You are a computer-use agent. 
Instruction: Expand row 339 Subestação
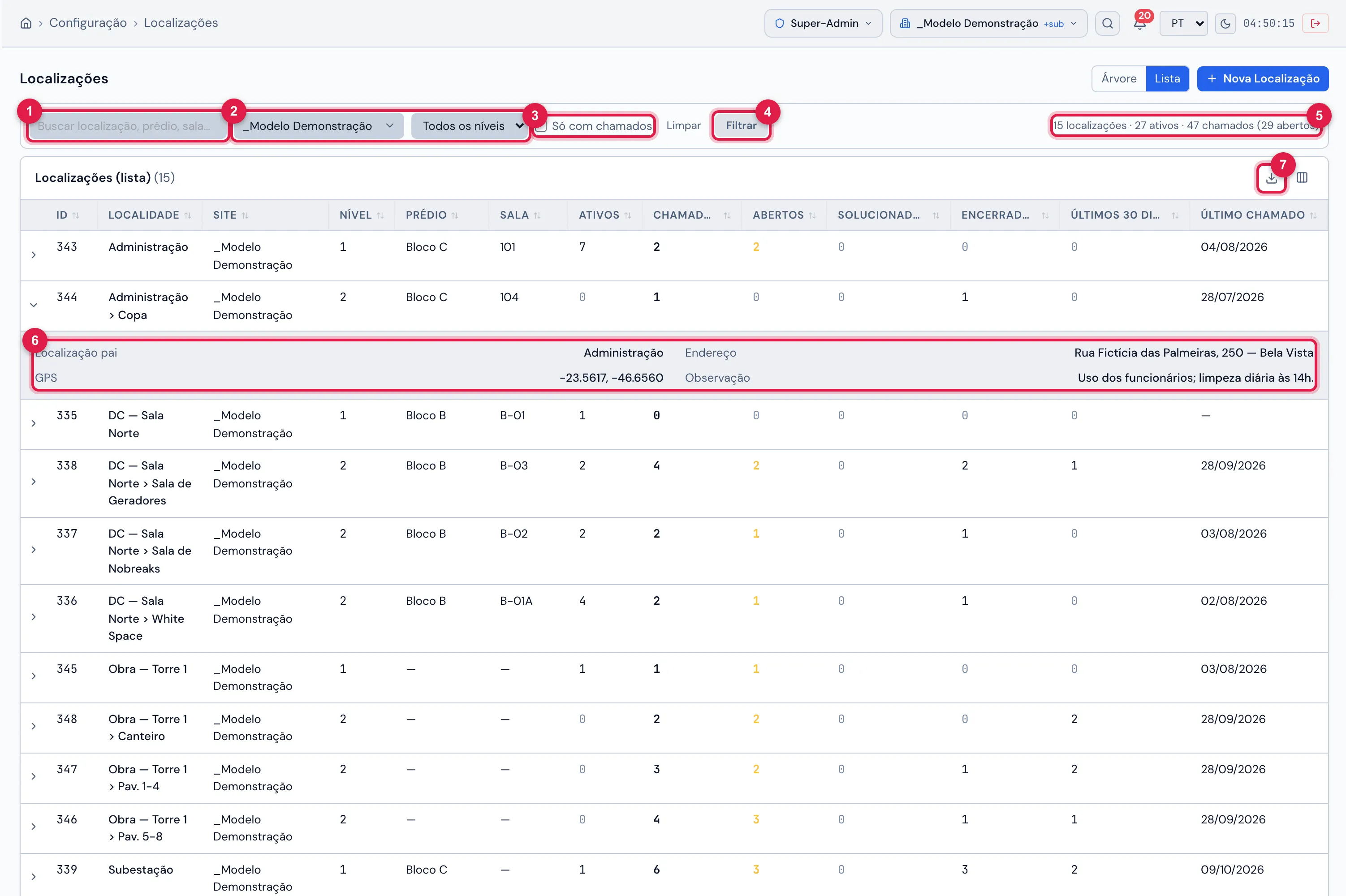click(34, 877)
